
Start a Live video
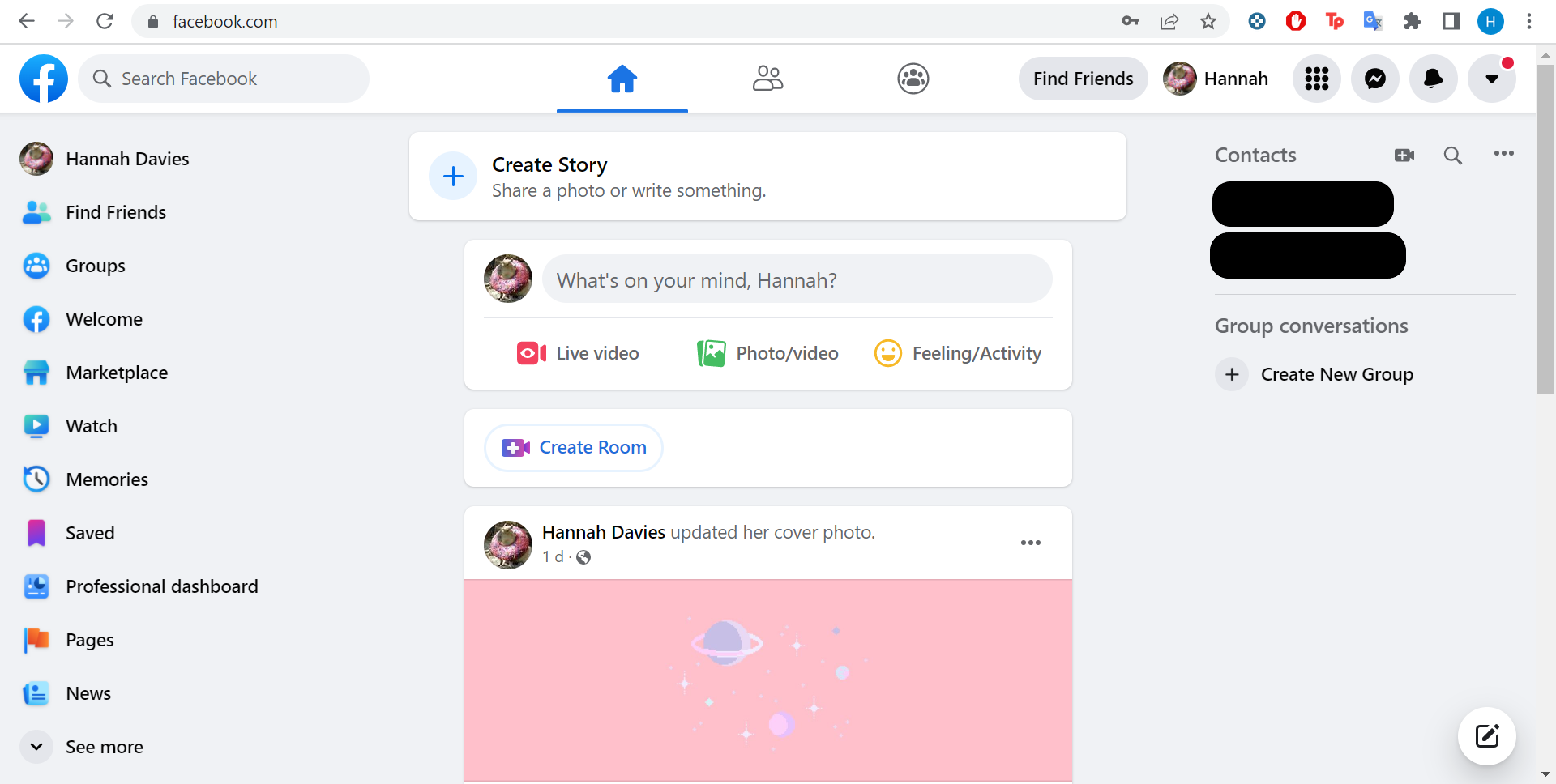(578, 353)
